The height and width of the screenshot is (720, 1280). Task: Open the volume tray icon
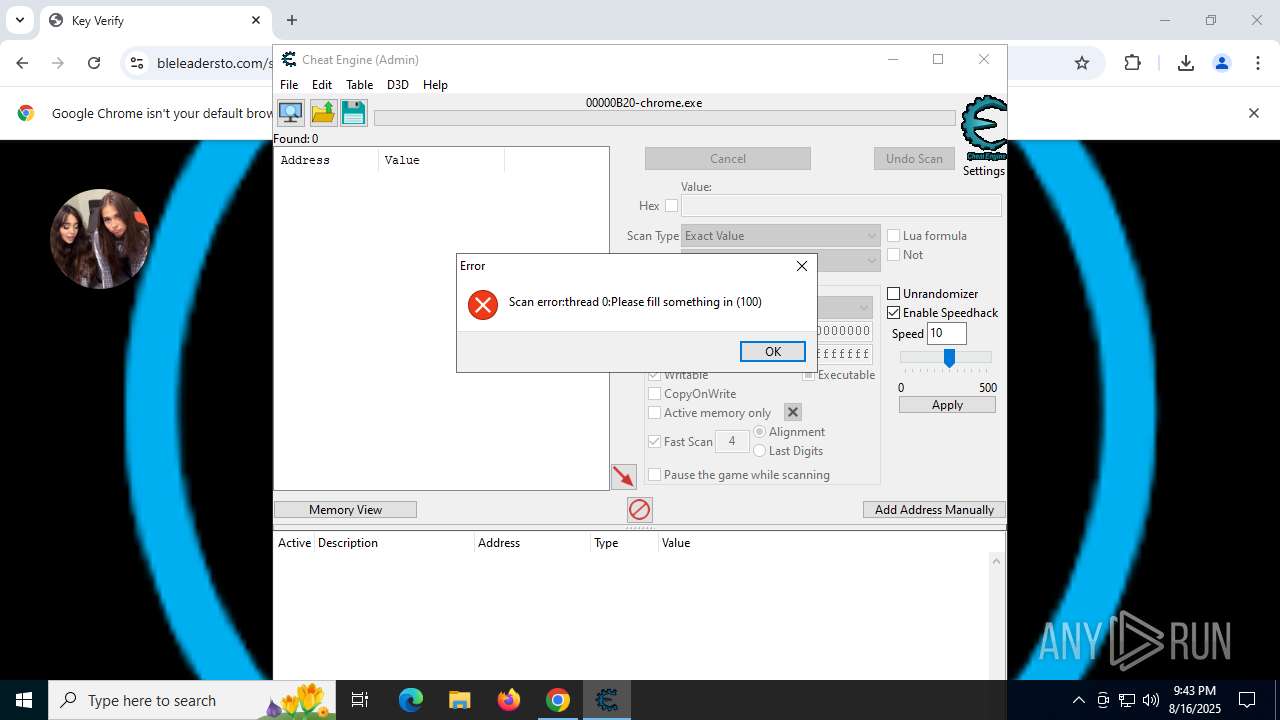coord(1151,700)
